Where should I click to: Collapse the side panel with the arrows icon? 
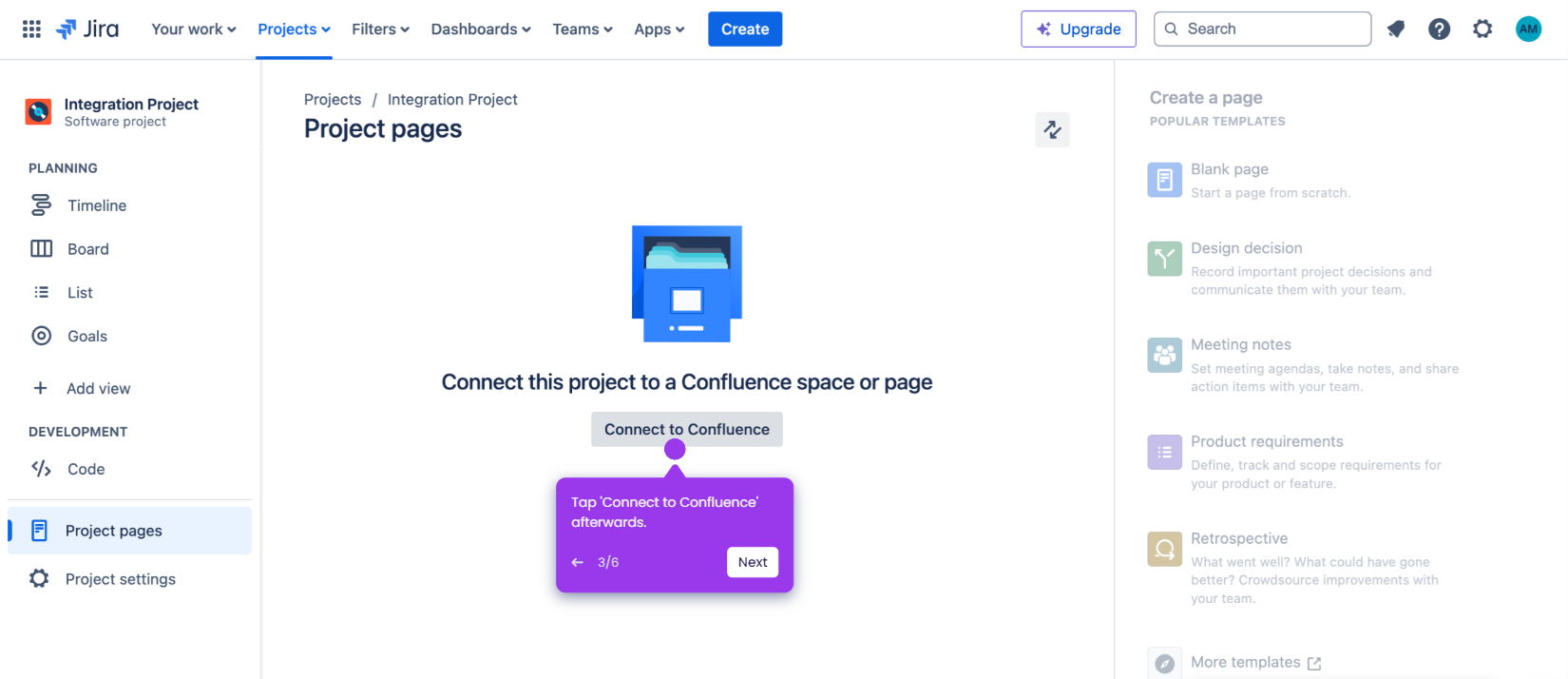1052,129
